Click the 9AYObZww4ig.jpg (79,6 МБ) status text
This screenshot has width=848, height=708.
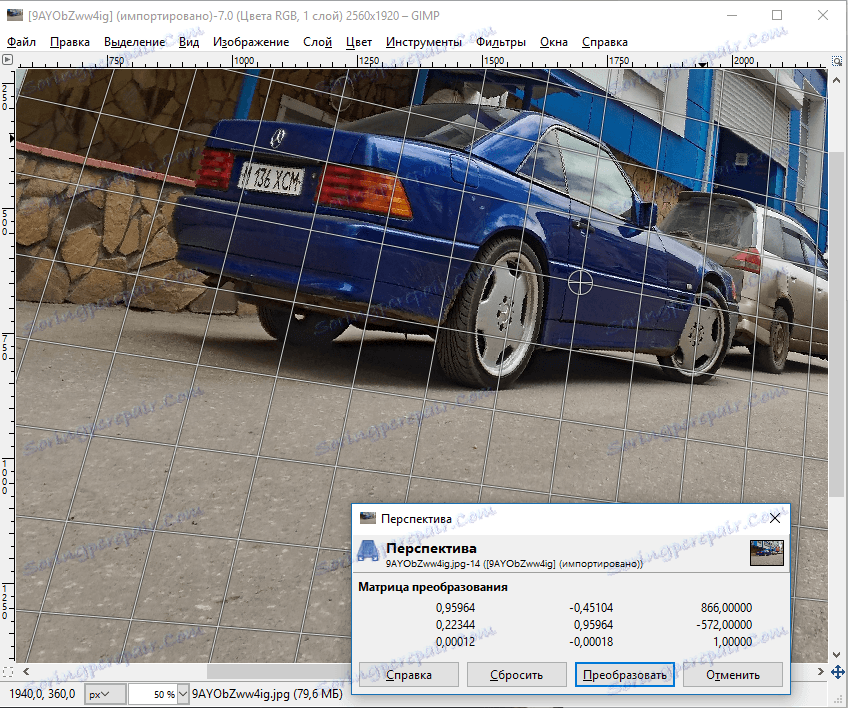point(267,694)
